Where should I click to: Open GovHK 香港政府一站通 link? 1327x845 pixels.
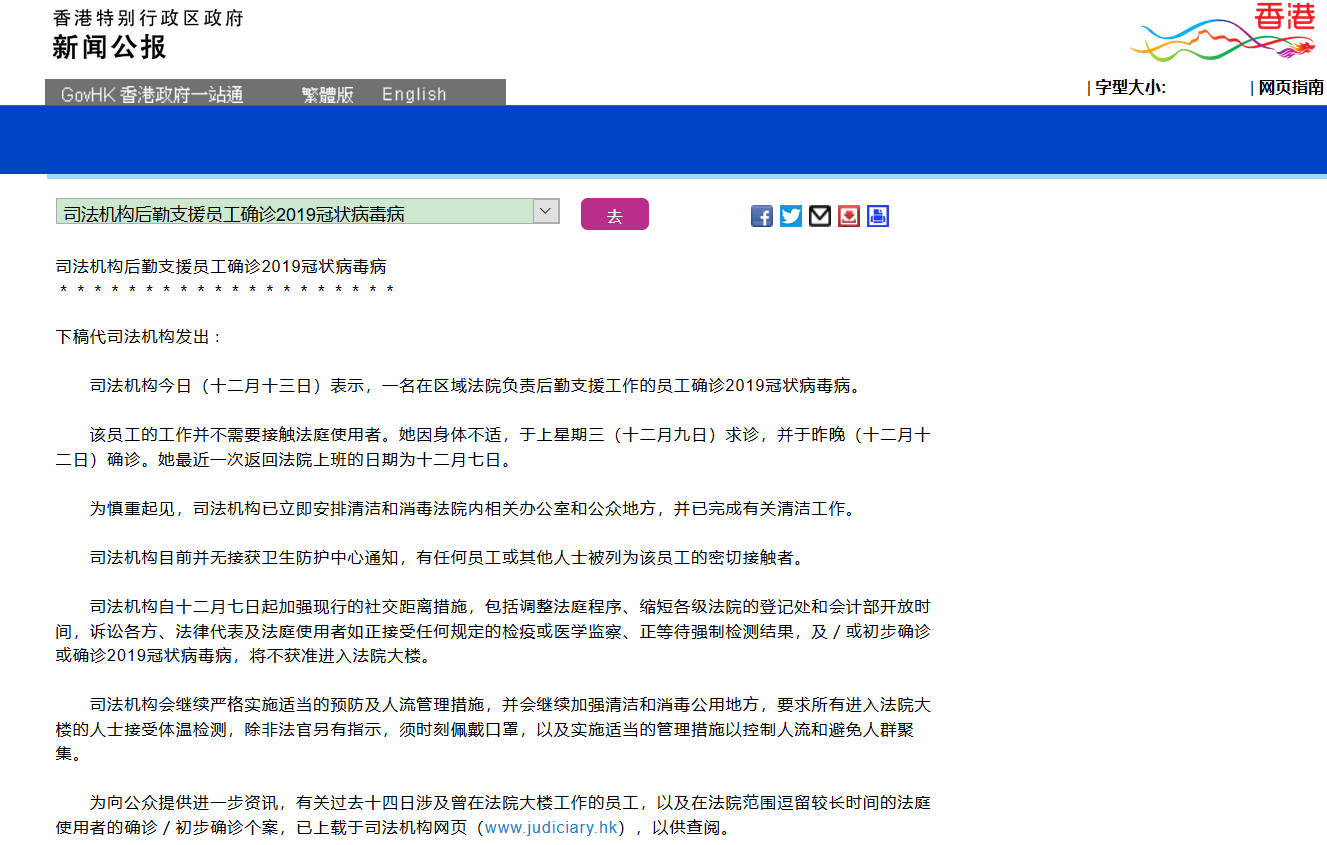[152, 94]
